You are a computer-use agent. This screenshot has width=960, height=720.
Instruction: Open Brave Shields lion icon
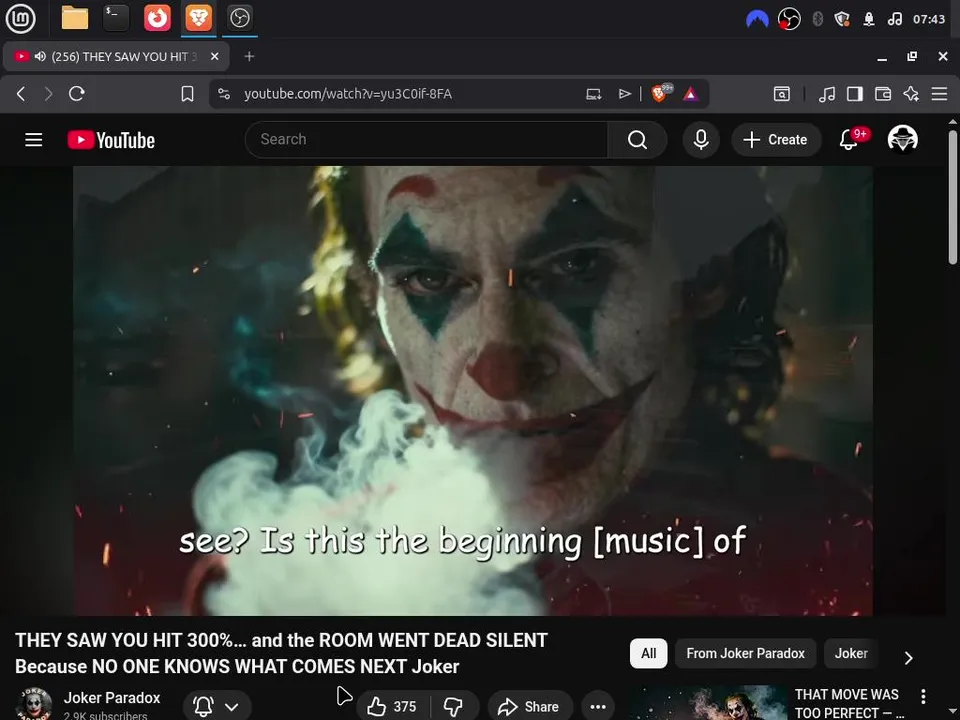click(x=661, y=93)
